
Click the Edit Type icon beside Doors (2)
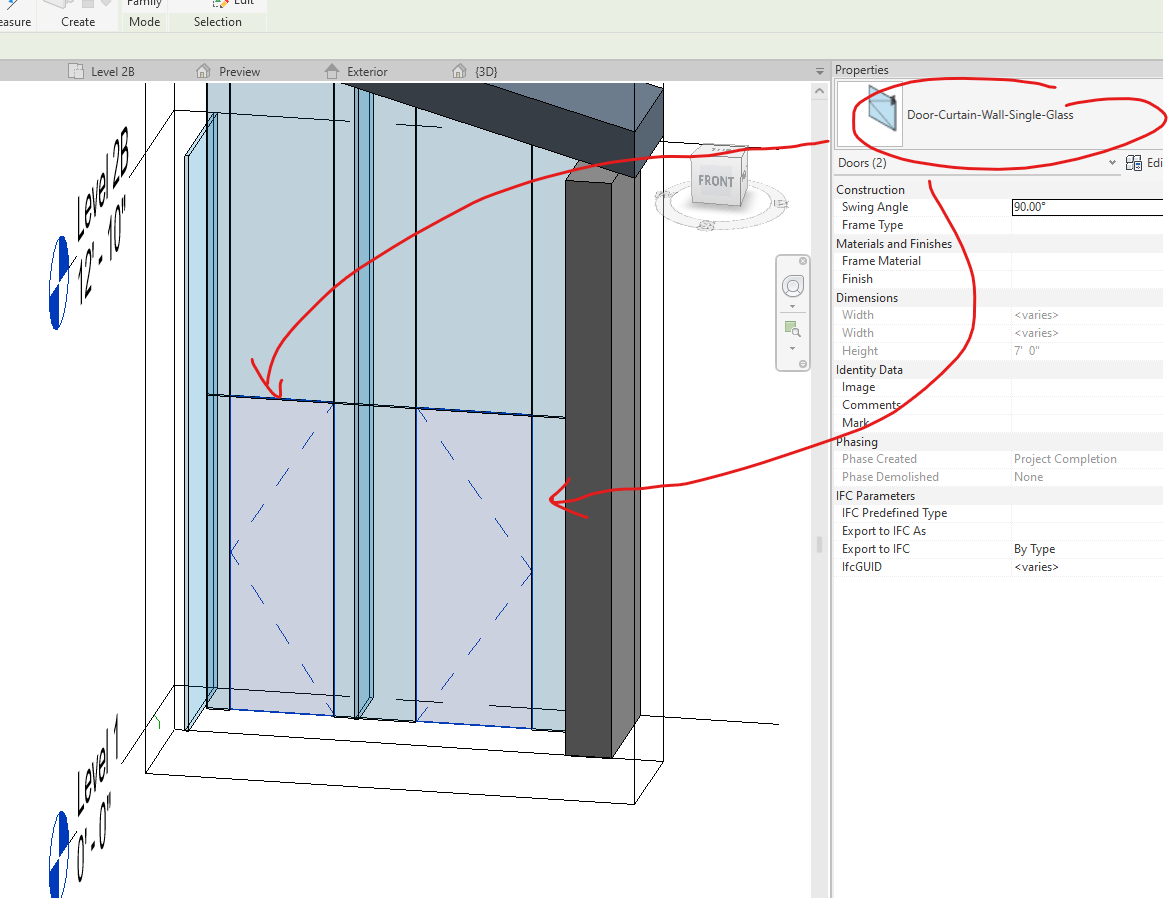(x=1136, y=162)
